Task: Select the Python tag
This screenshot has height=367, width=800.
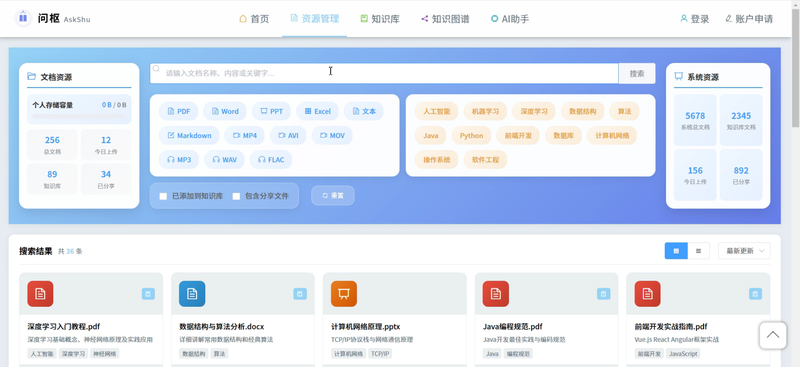Action: 471,135
